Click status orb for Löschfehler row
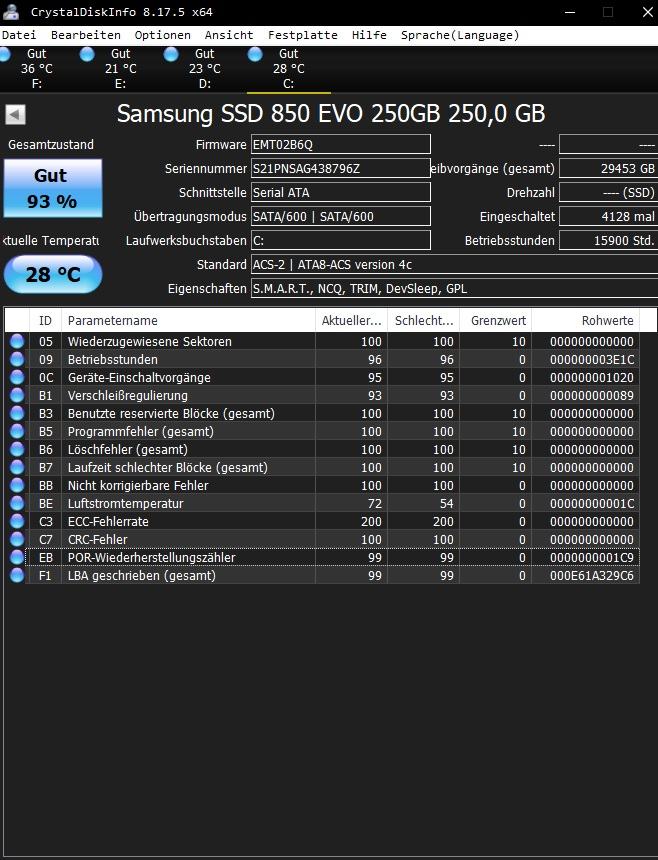Viewport: 658px width, 860px height. click(17, 449)
